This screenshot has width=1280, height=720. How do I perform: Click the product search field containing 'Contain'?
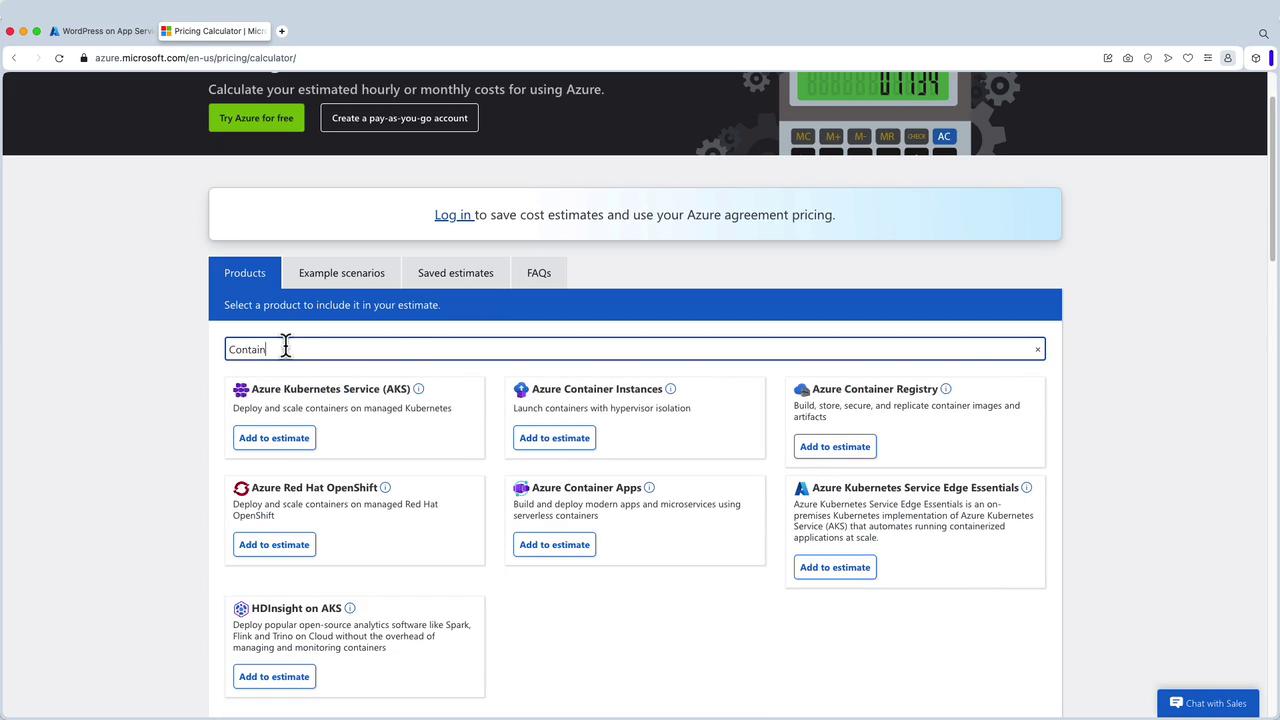coord(635,349)
